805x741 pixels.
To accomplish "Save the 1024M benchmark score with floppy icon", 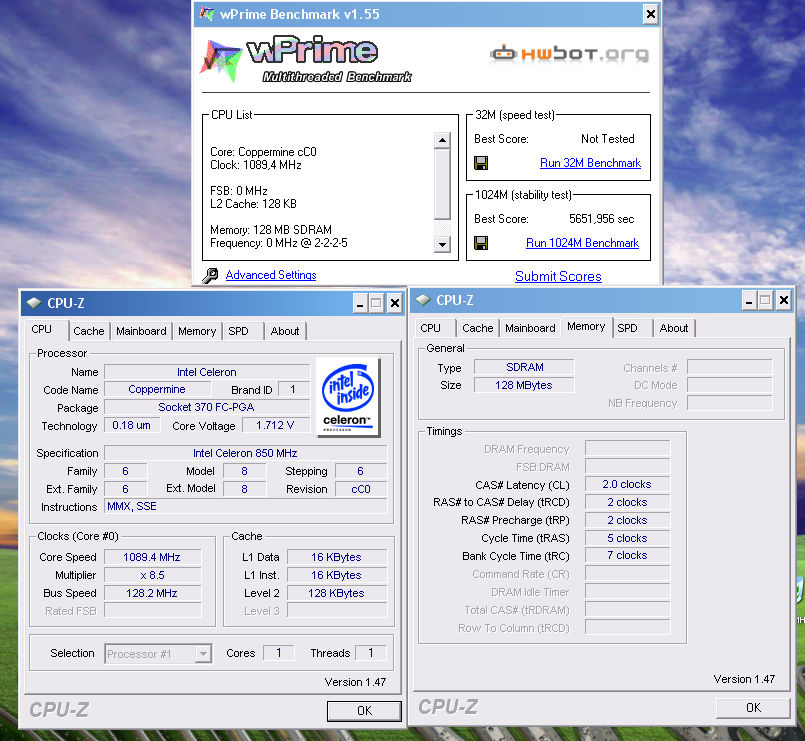I will (481, 243).
